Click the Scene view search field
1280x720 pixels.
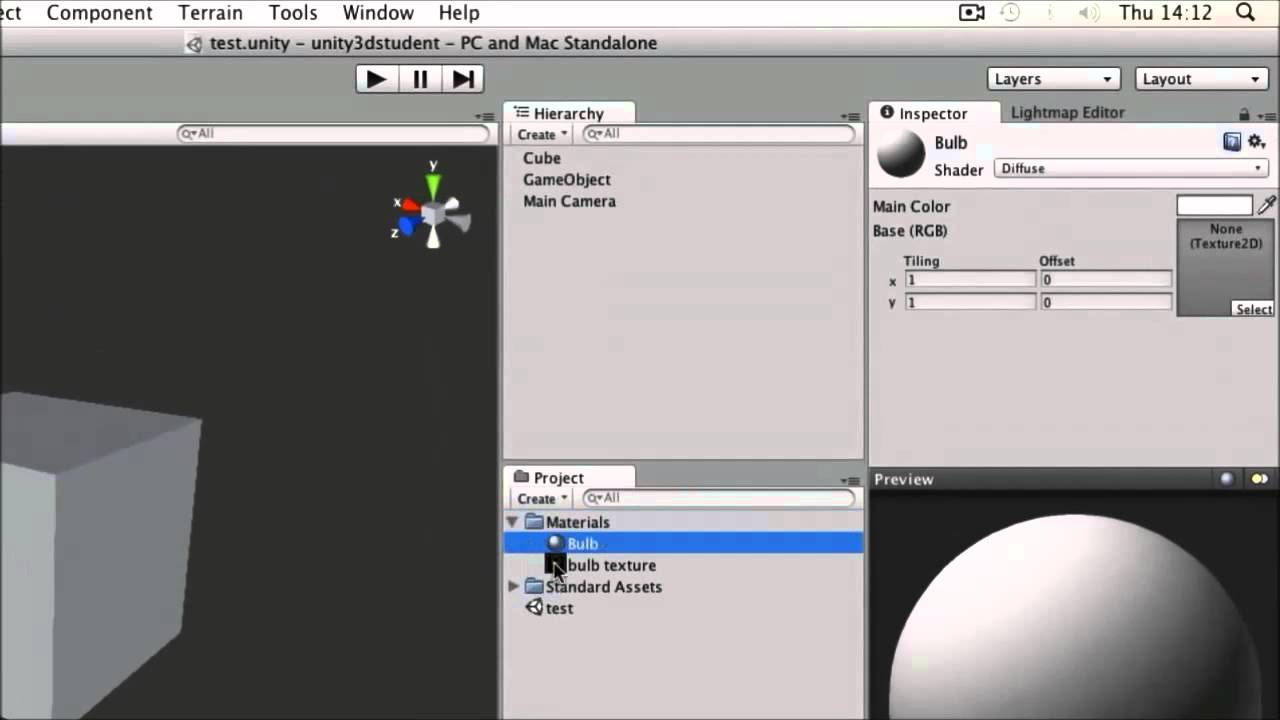click(334, 134)
